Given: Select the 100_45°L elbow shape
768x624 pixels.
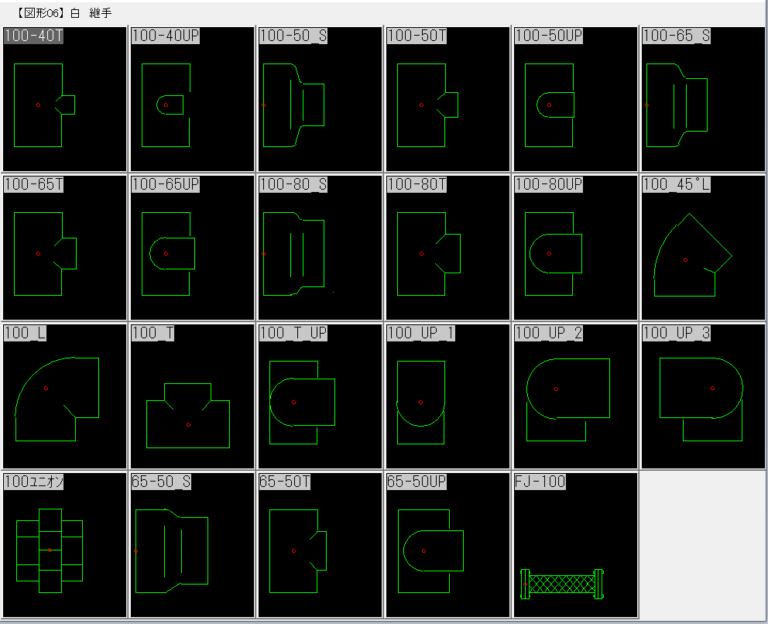Looking at the screenshot, I should click(x=703, y=248).
